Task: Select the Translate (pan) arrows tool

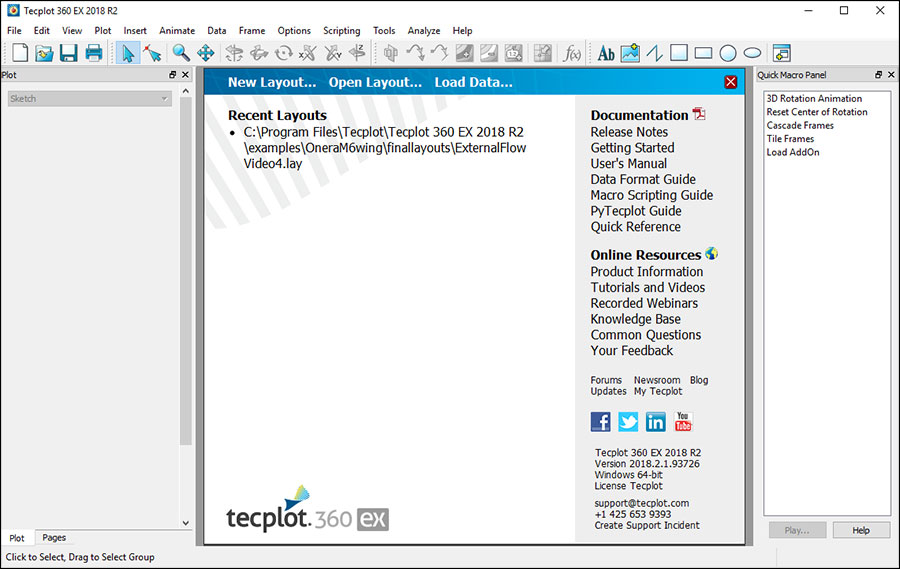Action: click(x=206, y=53)
